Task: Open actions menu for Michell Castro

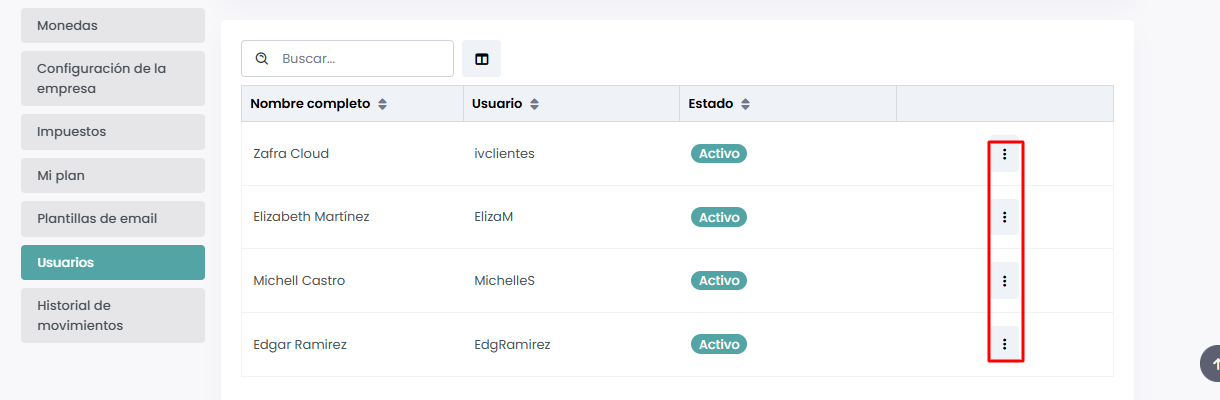Action: coord(1004,281)
